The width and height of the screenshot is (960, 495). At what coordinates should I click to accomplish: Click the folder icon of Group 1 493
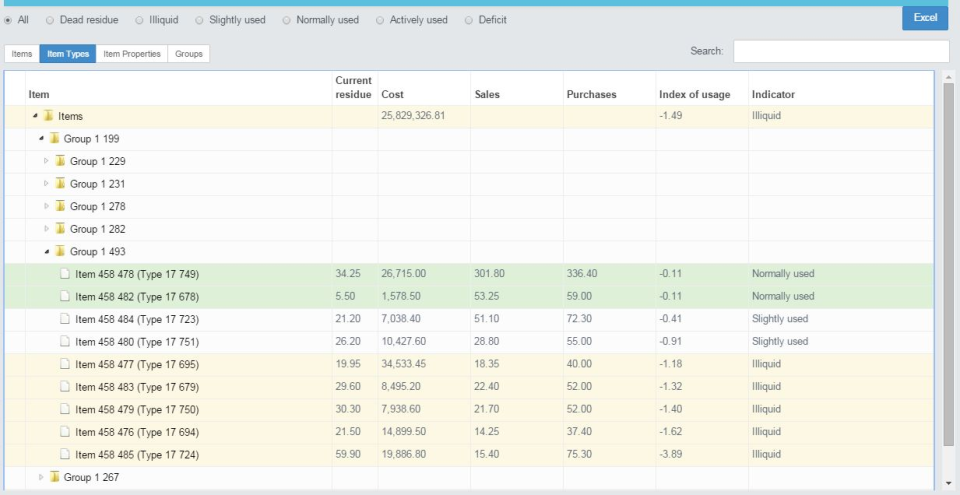(60, 251)
